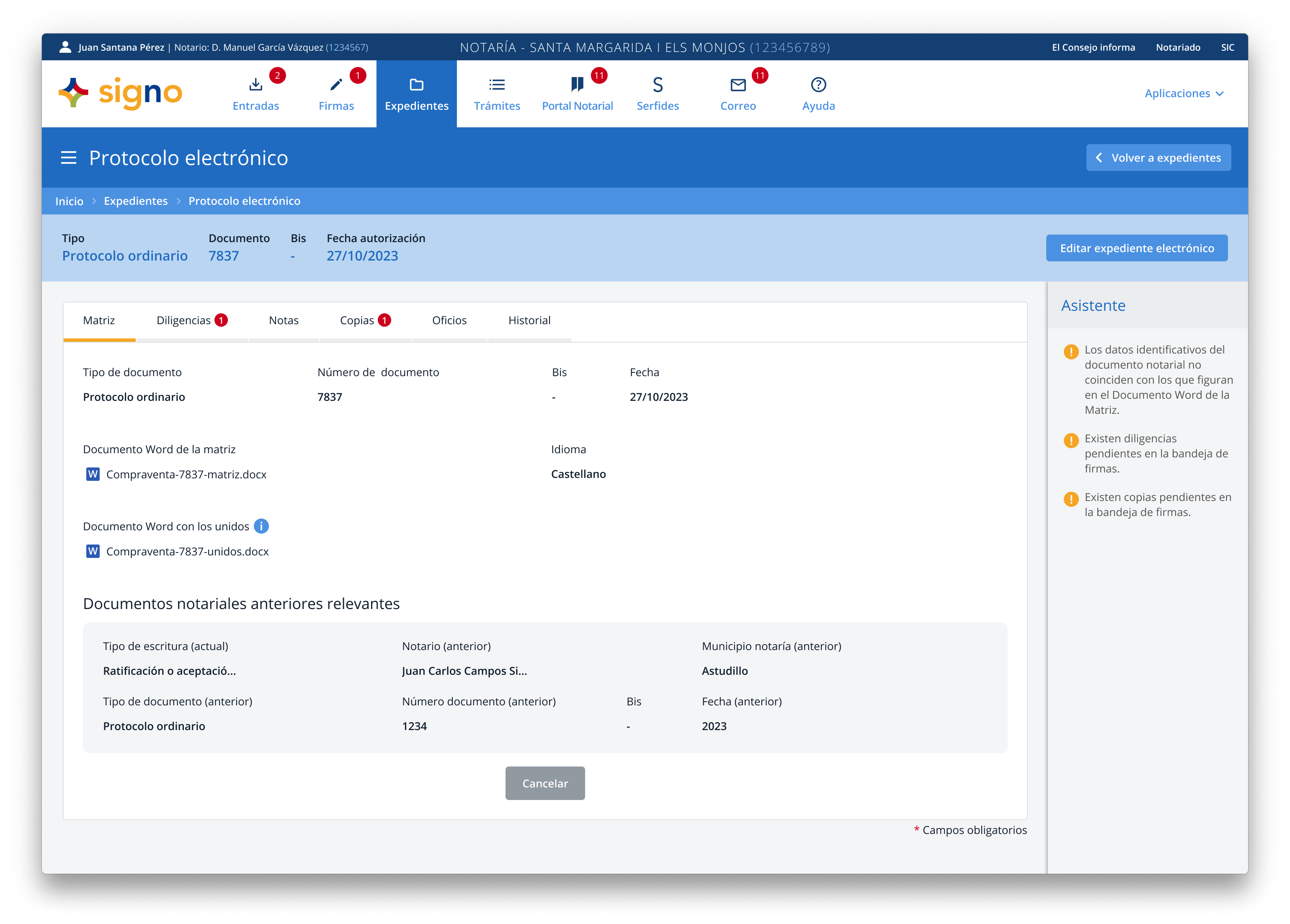The image size is (1290, 924).
Task: Open the hamburger menu beside Protocolo electrónico
Action: pyautogui.click(x=68, y=157)
